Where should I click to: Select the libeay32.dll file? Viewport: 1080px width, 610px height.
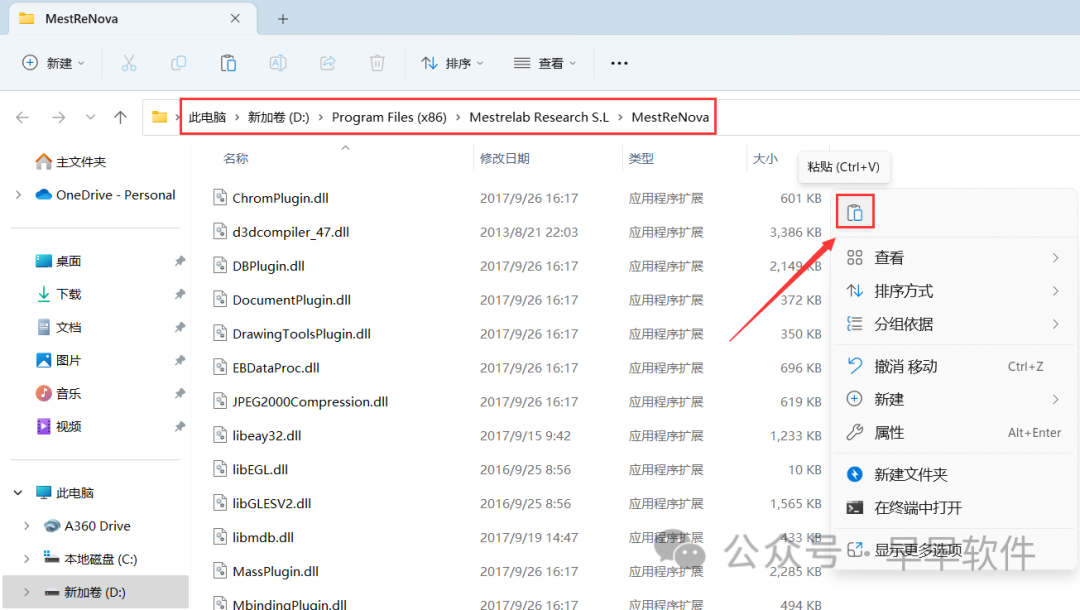coord(266,436)
